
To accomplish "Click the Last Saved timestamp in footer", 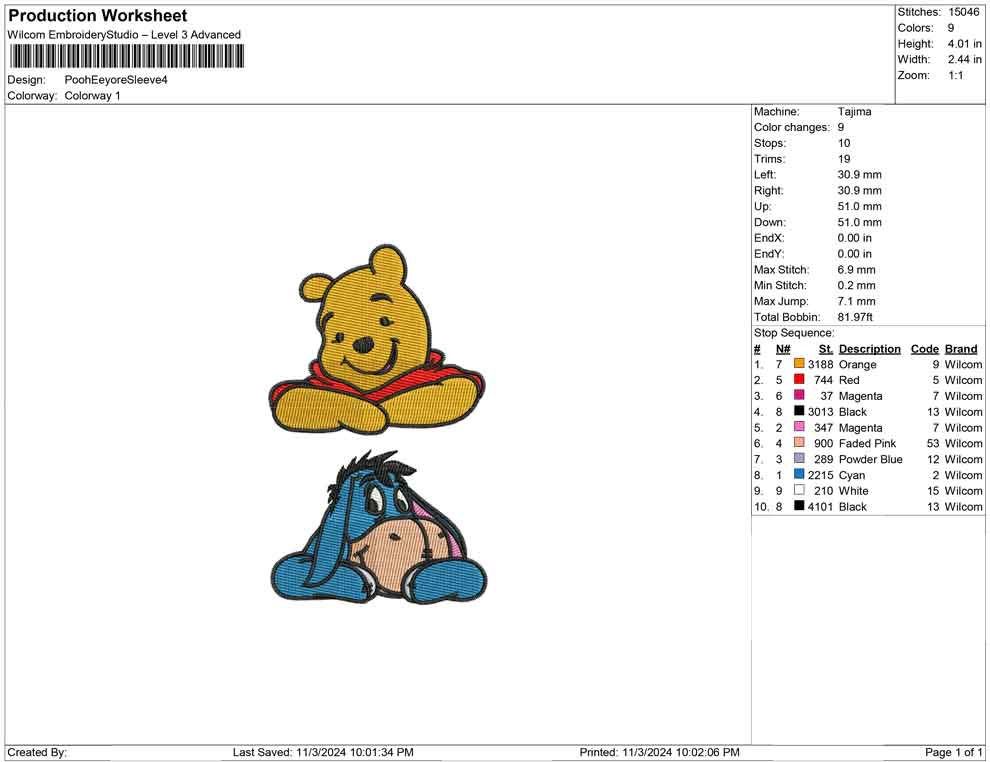I will 323,752.
